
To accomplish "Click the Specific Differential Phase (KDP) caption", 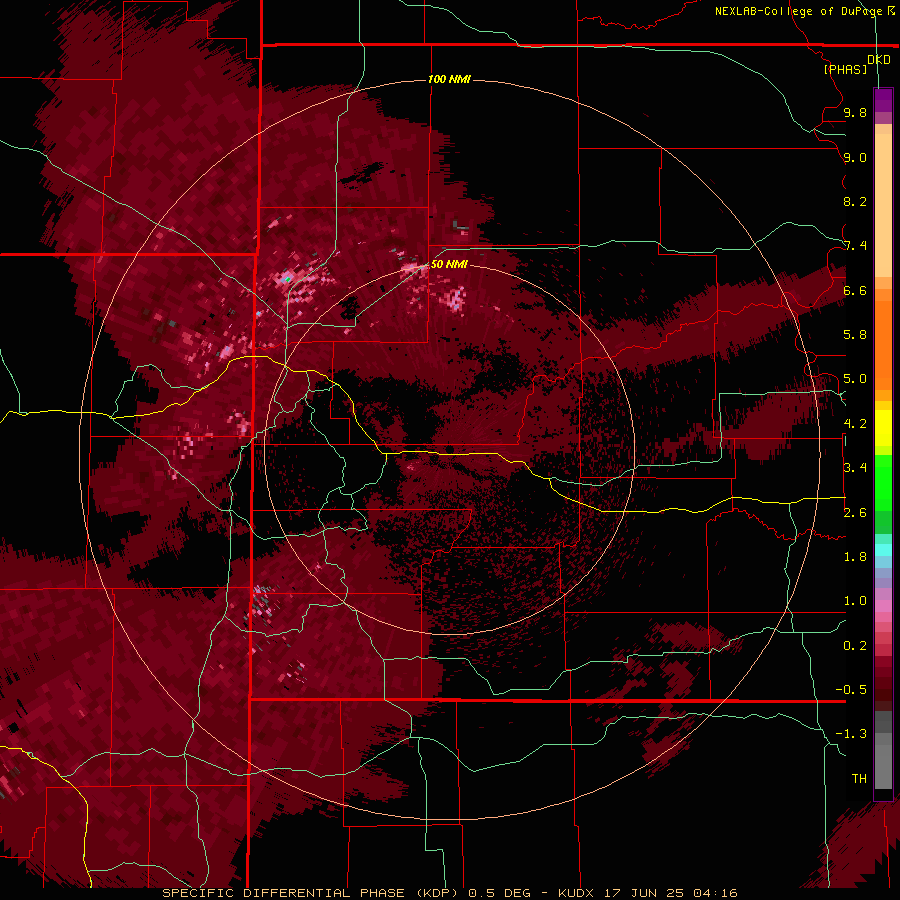I will coord(310,893).
